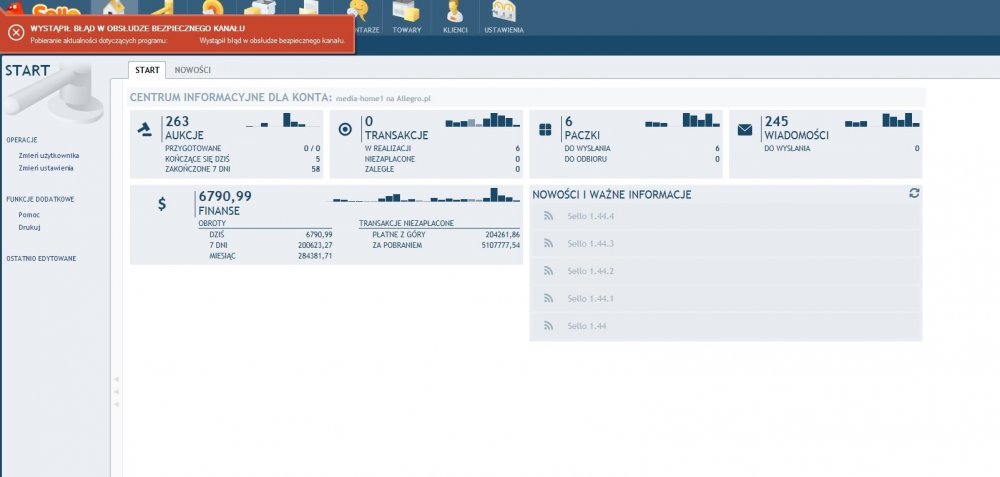Viewport: 1000px width, 477px height.
Task: Click the Aukcje gavel icon
Action: (x=145, y=129)
